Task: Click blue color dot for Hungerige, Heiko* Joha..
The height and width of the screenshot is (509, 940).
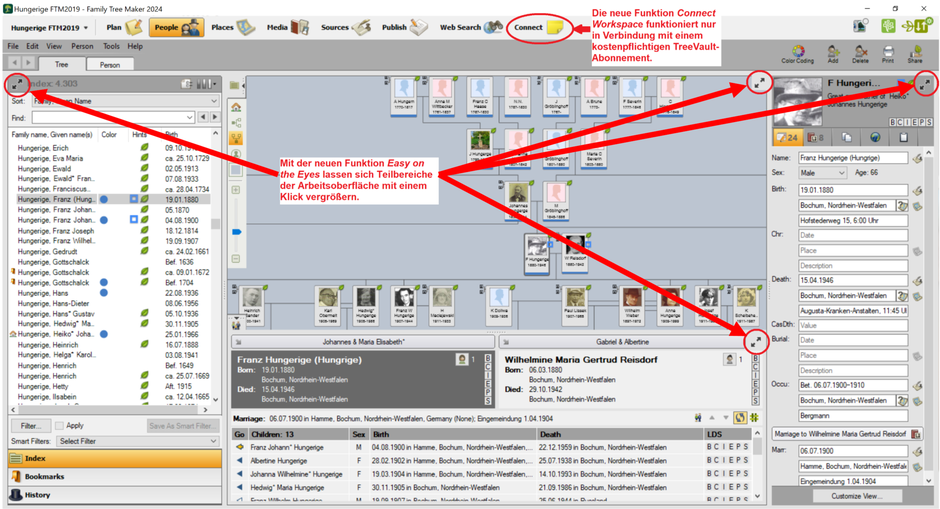Action: 104,335
